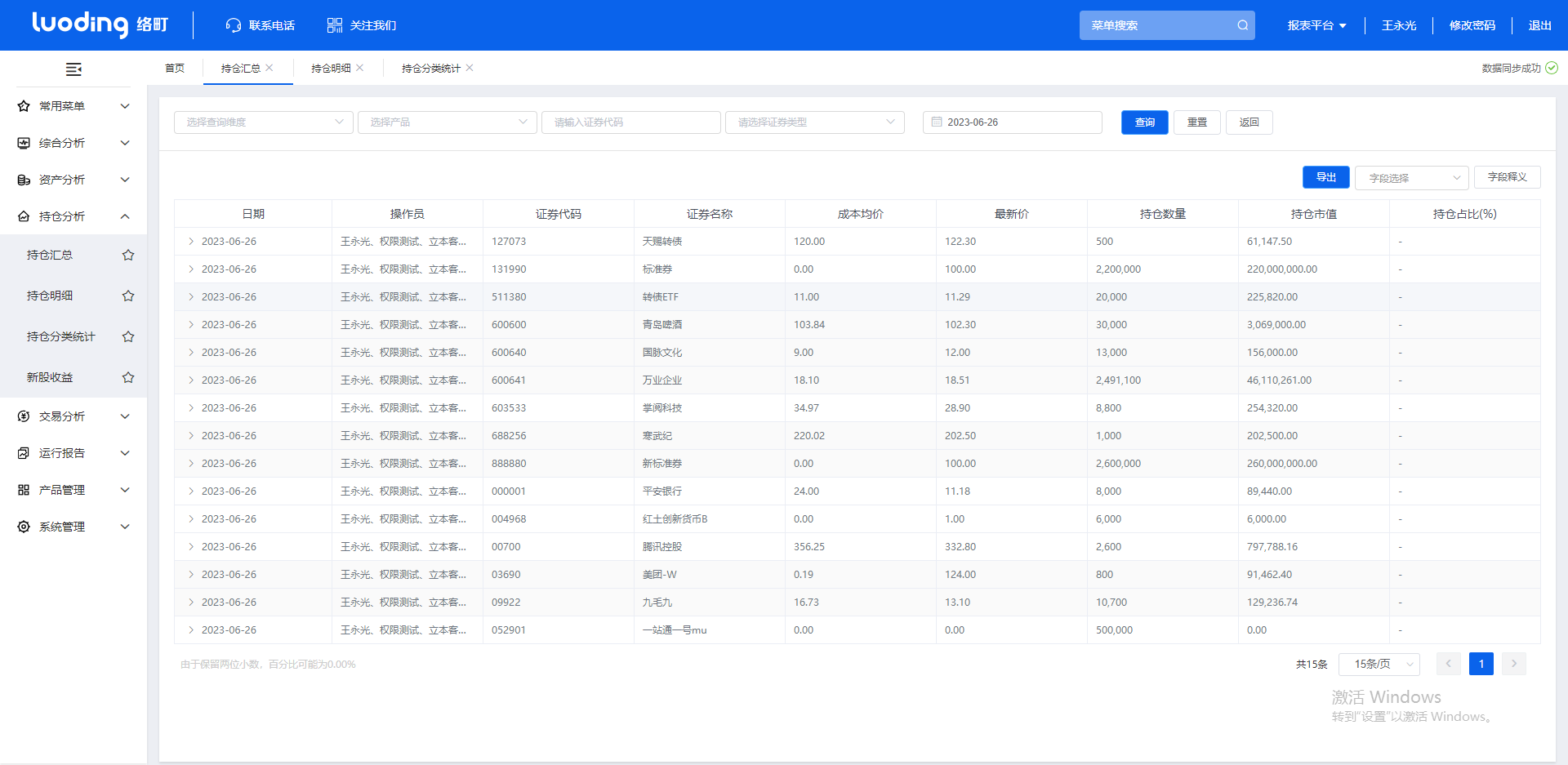Collapse sidebar with the hamburger menu icon
The image size is (1568, 765).
(73, 69)
